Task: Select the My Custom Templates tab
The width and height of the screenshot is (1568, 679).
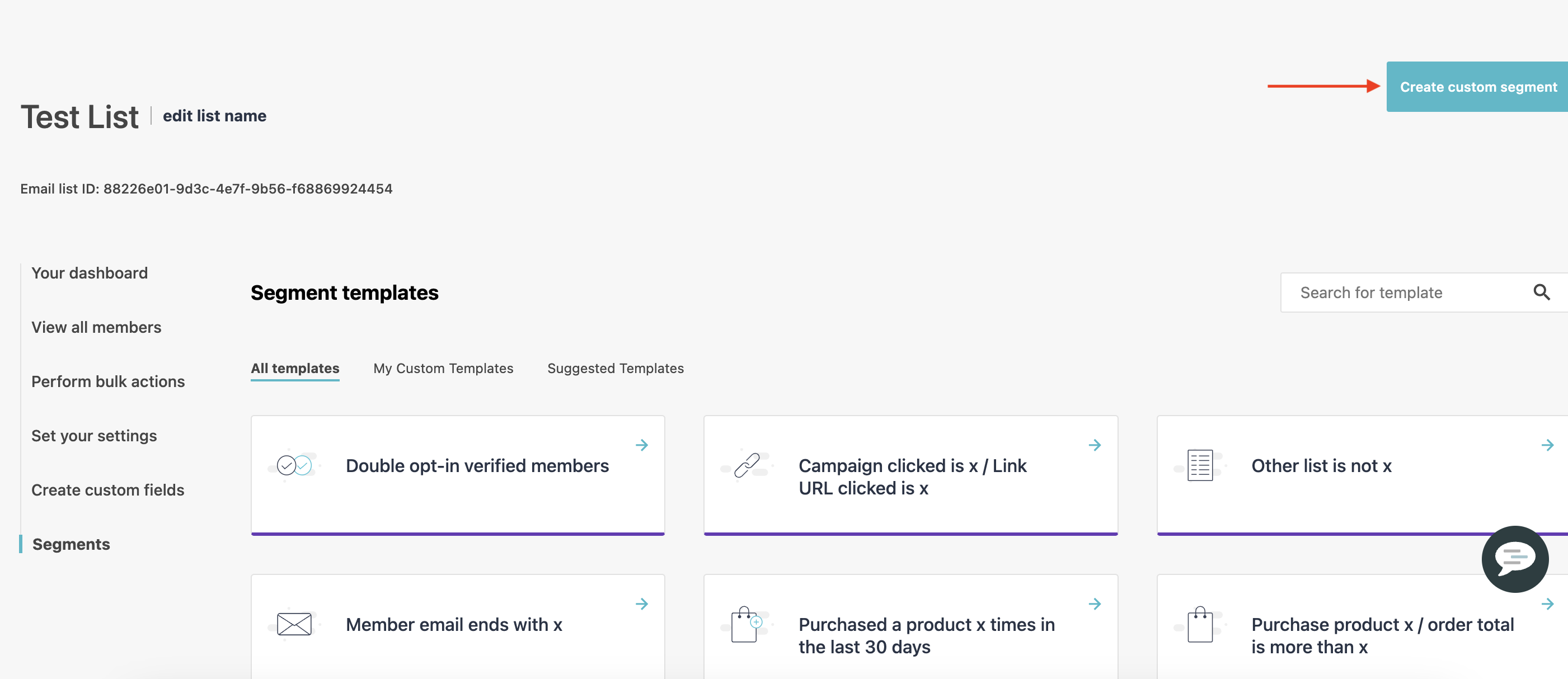Action: pos(443,368)
